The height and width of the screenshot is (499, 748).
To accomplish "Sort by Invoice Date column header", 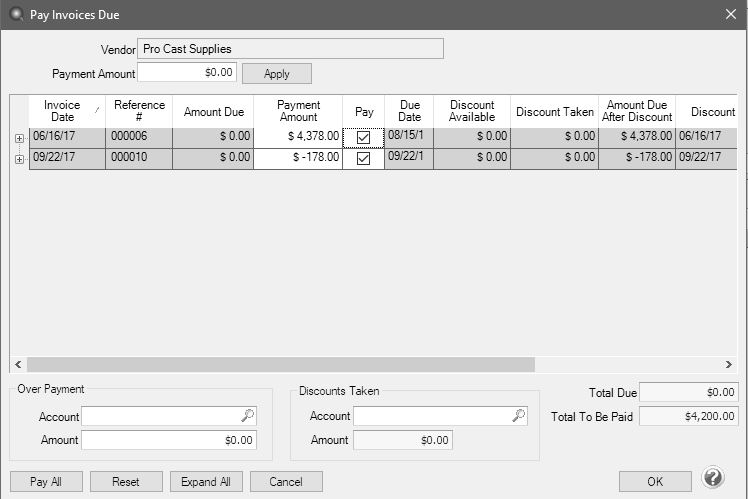I will point(62,112).
